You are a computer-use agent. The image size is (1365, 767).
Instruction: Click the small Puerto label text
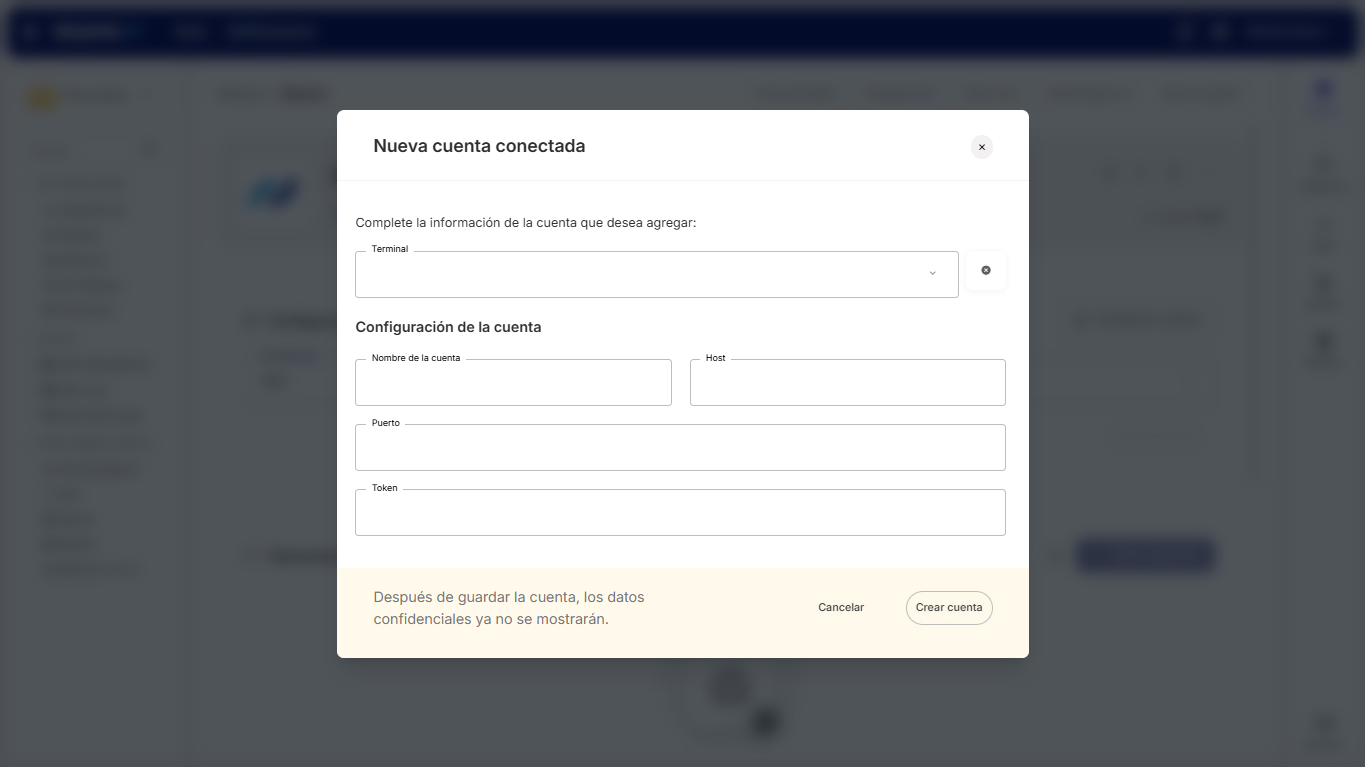[386, 423]
